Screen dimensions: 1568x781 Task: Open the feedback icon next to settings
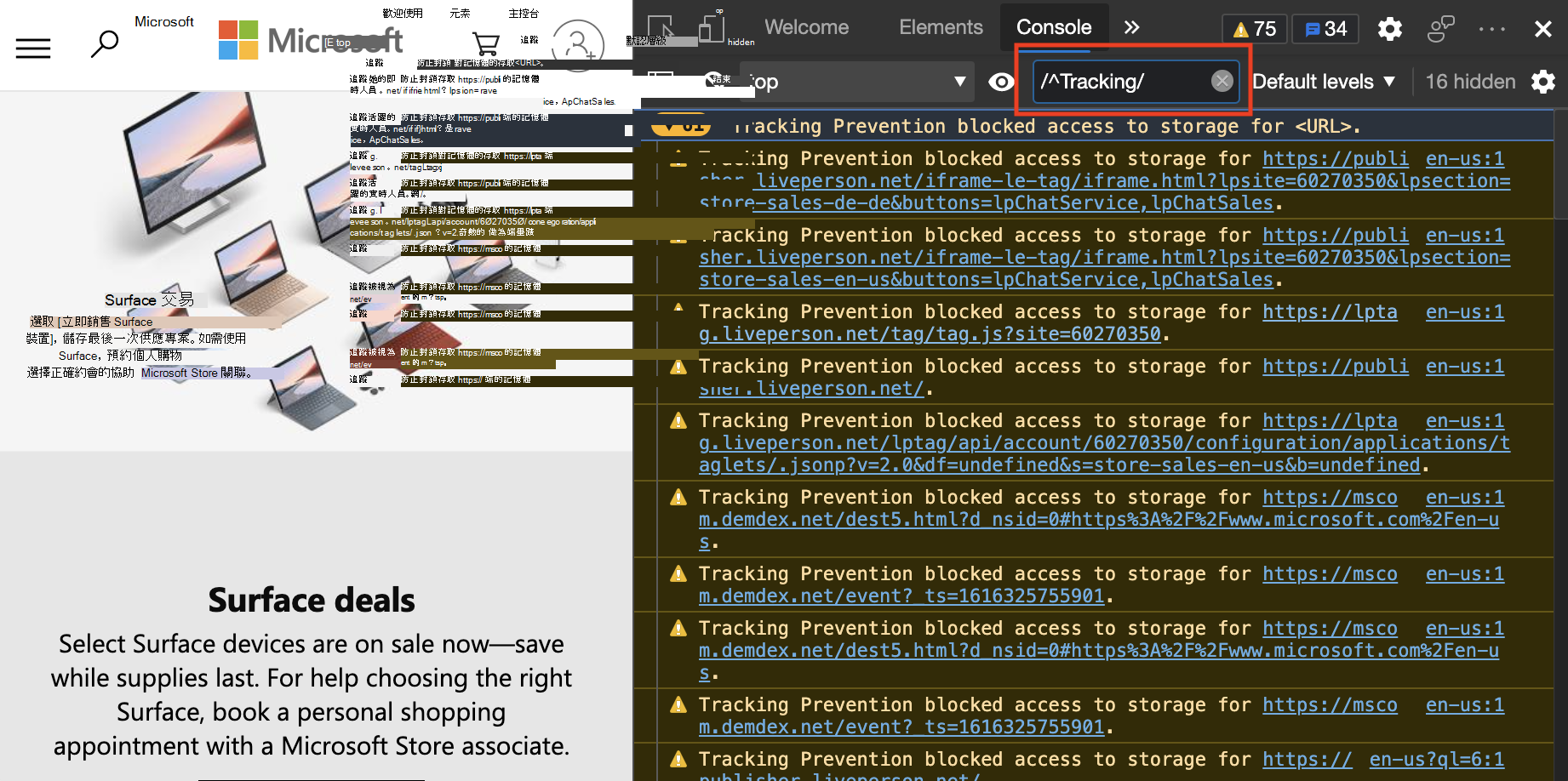pos(1440,29)
